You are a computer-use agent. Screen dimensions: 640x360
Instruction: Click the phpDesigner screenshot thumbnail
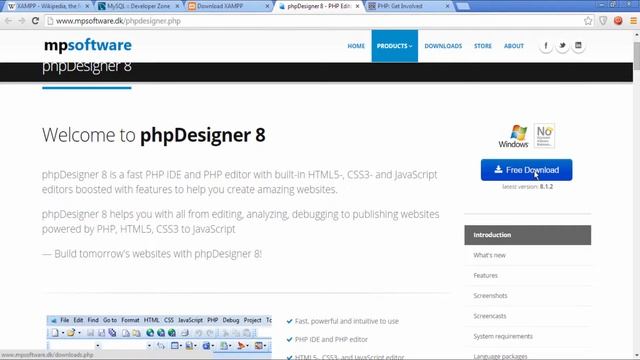[x=159, y=337]
